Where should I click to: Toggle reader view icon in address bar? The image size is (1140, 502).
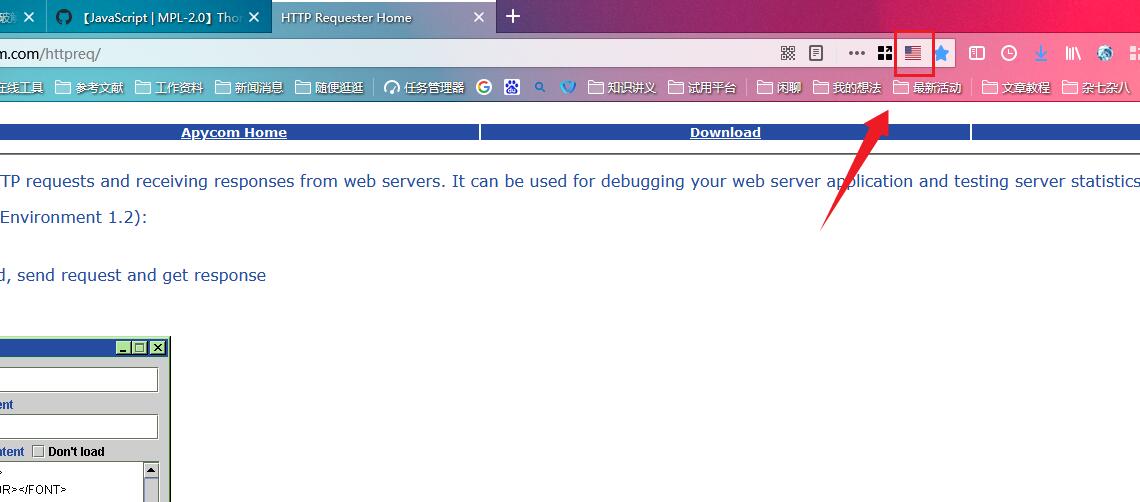click(x=816, y=53)
